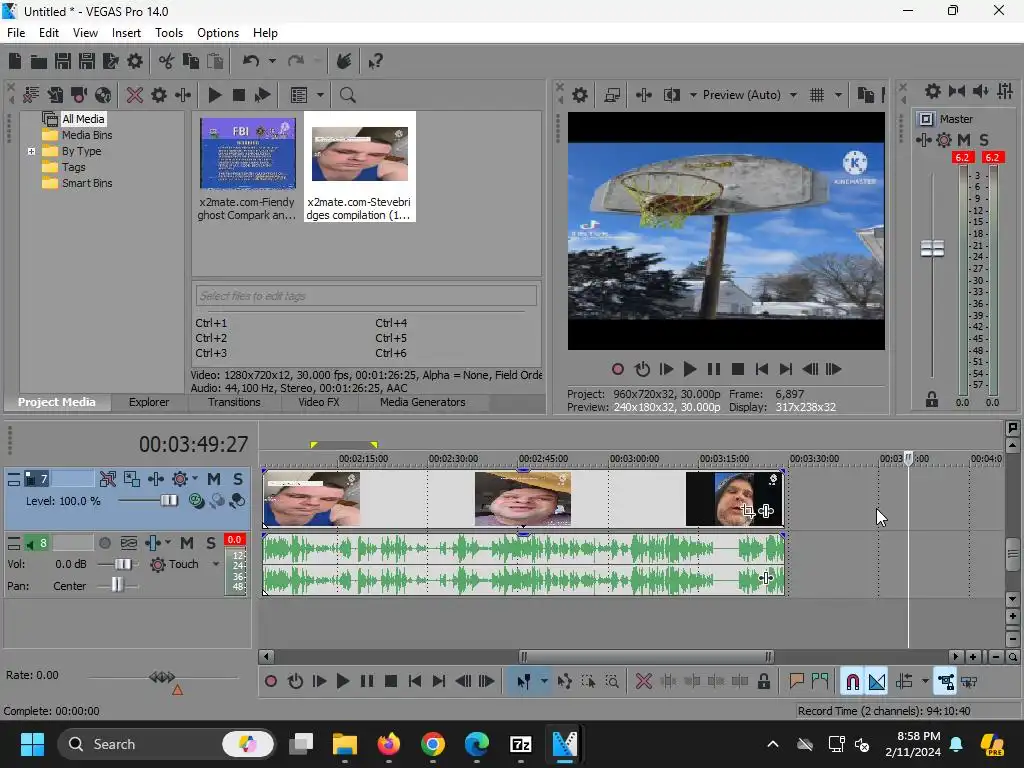Solo audio track 8
This screenshot has height=768, width=1024.
coord(210,543)
